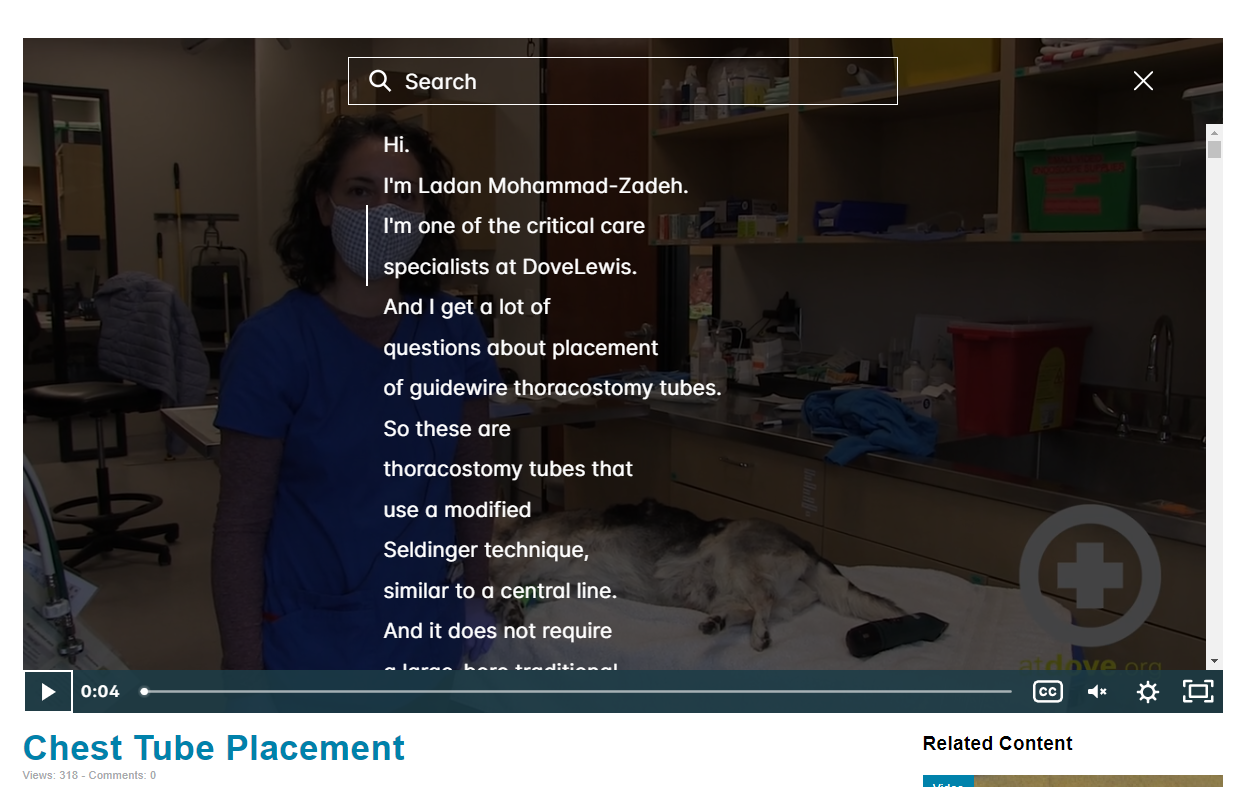Unmute the video with the speaker icon

pos(1097,691)
